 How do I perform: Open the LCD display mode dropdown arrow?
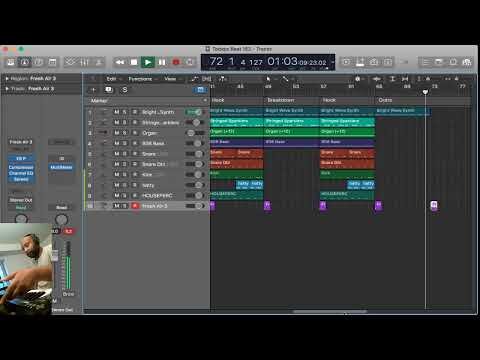coord(332,62)
